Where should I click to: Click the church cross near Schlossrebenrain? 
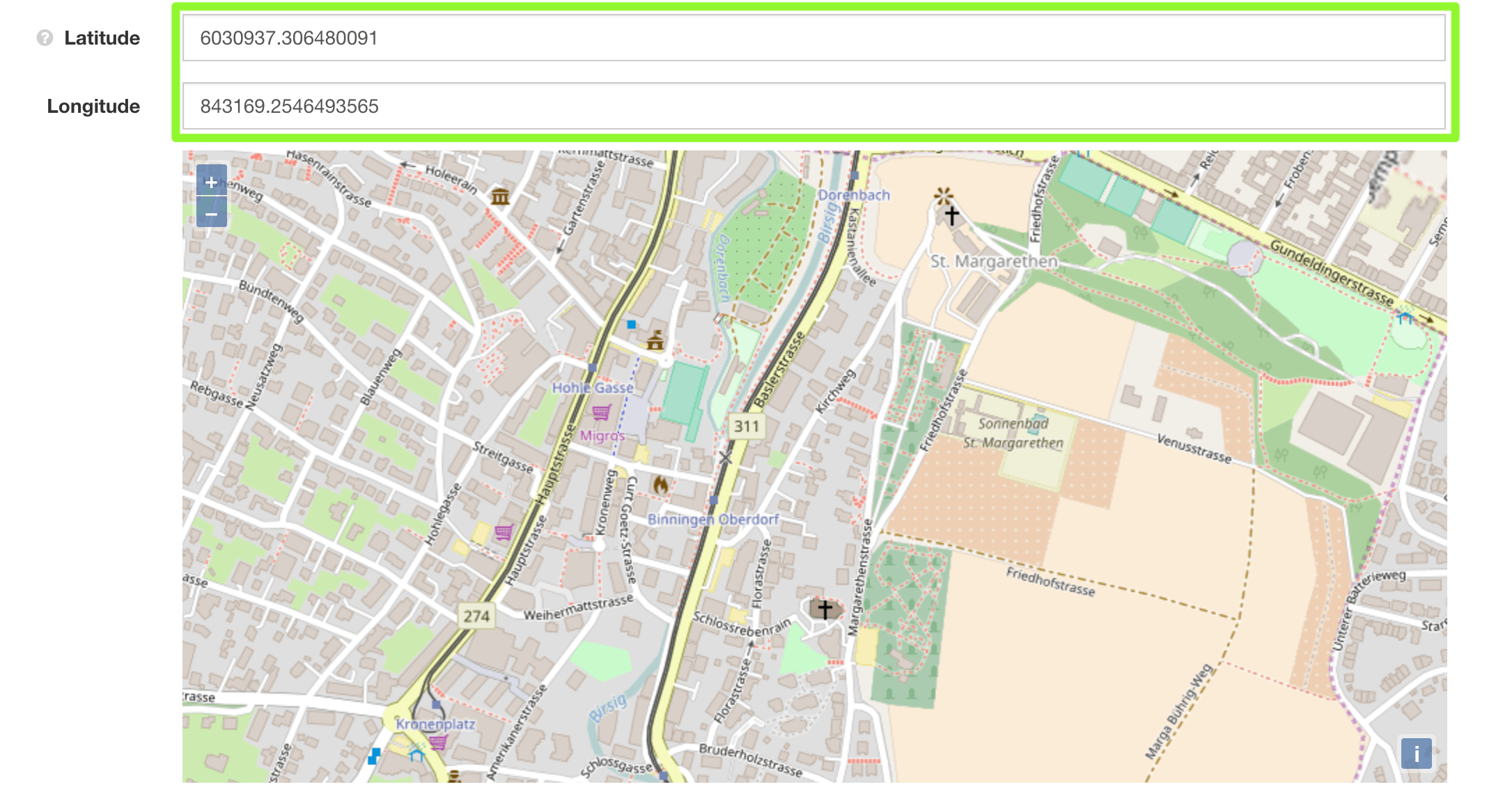(825, 609)
